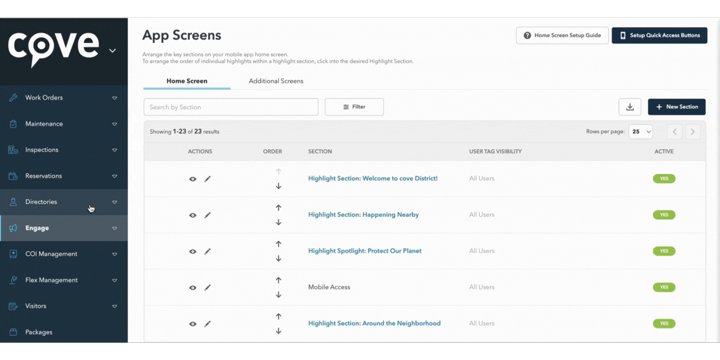Toggle the YES active badge for Mobile Access
This screenshot has height=360, width=720.
[664, 287]
